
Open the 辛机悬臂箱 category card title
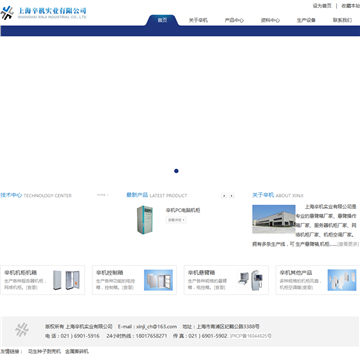[x=201, y=272]
